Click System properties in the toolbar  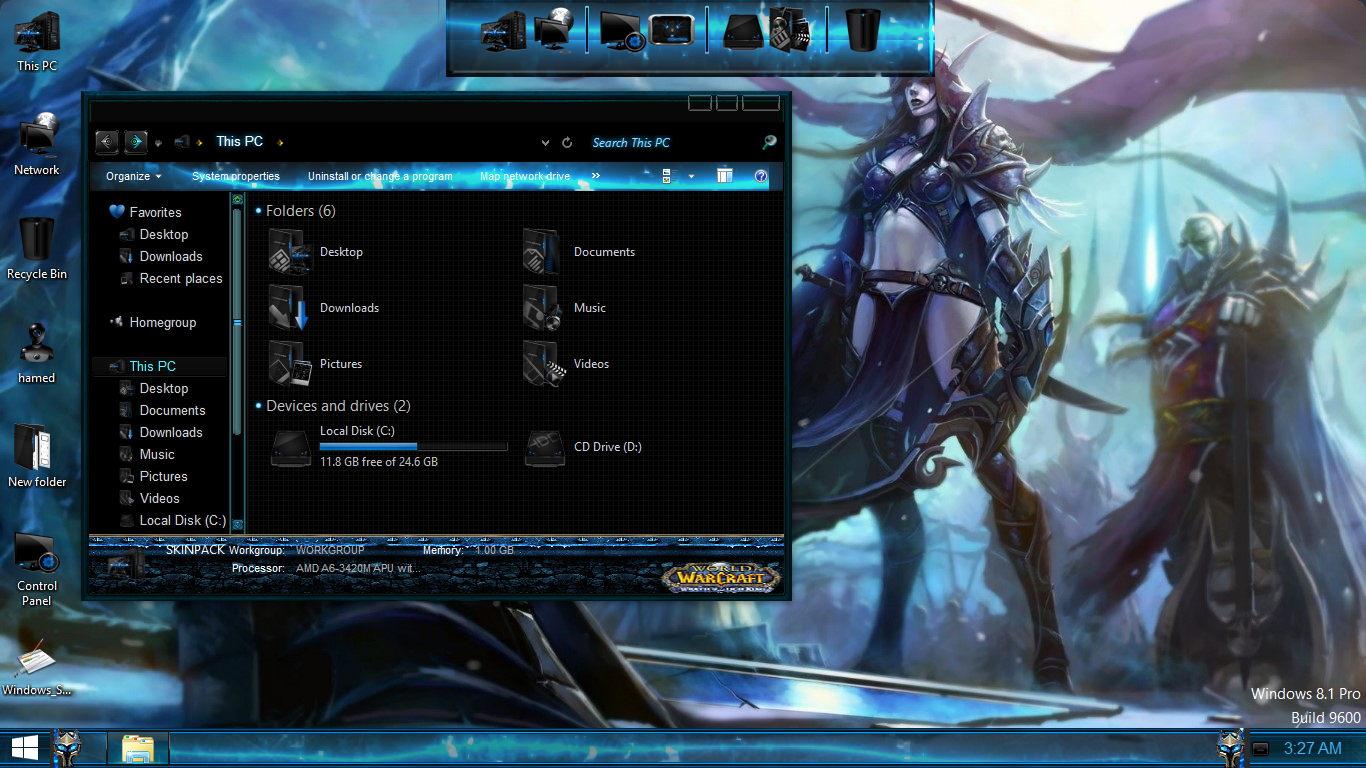(236, 177)
